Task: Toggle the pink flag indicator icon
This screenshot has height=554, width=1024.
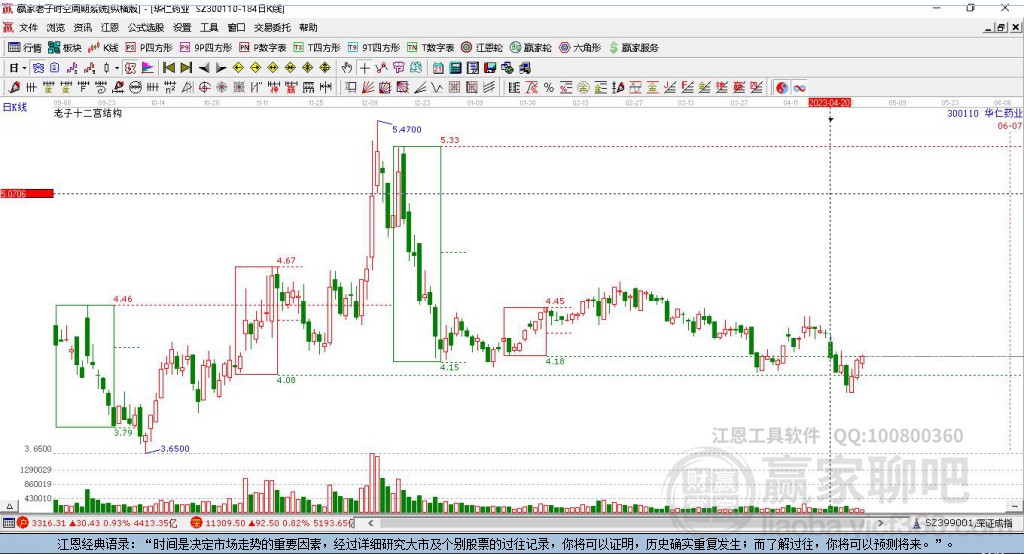Action: point(148,68)
